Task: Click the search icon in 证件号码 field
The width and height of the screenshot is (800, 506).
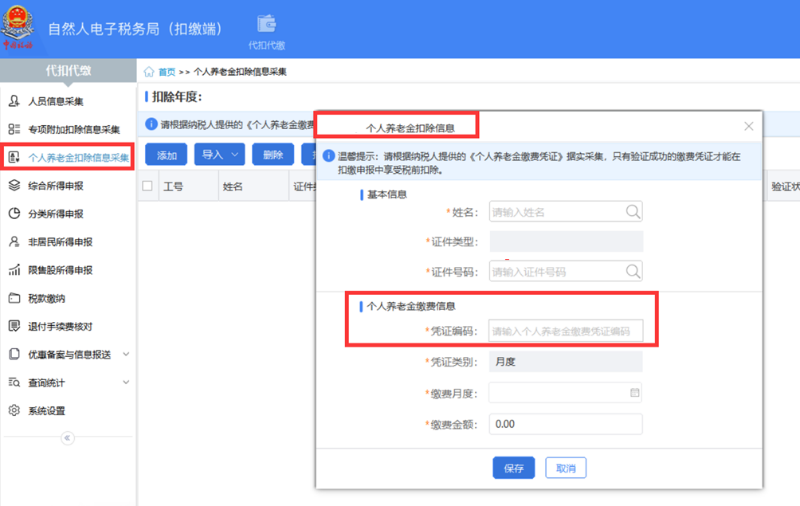Action: (632, 271)
